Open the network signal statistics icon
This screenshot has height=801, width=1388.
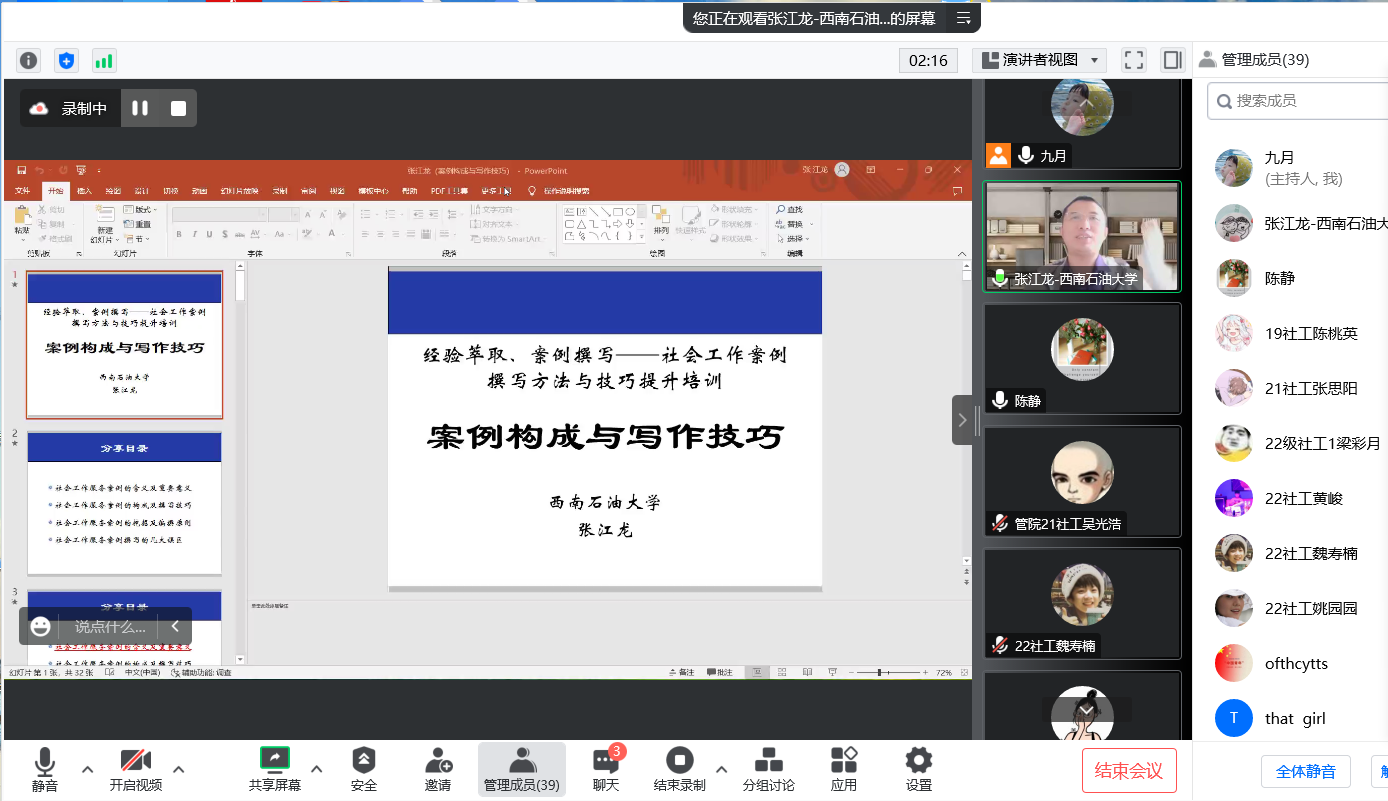104,60
